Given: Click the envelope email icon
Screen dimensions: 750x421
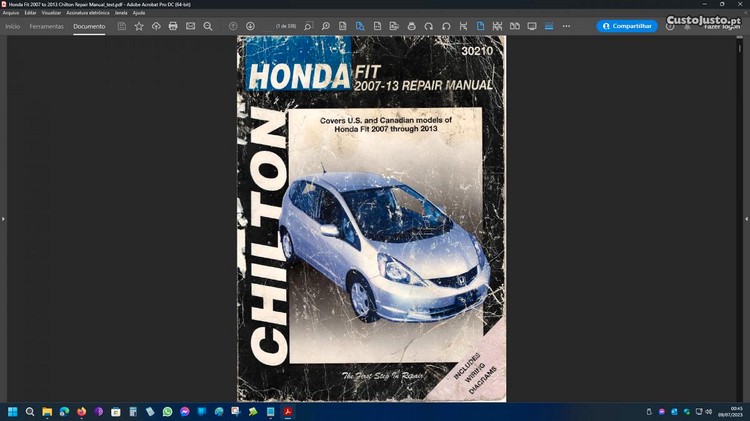Looking at the screenshot, I should pyautogui.click(x=190, y=26).
